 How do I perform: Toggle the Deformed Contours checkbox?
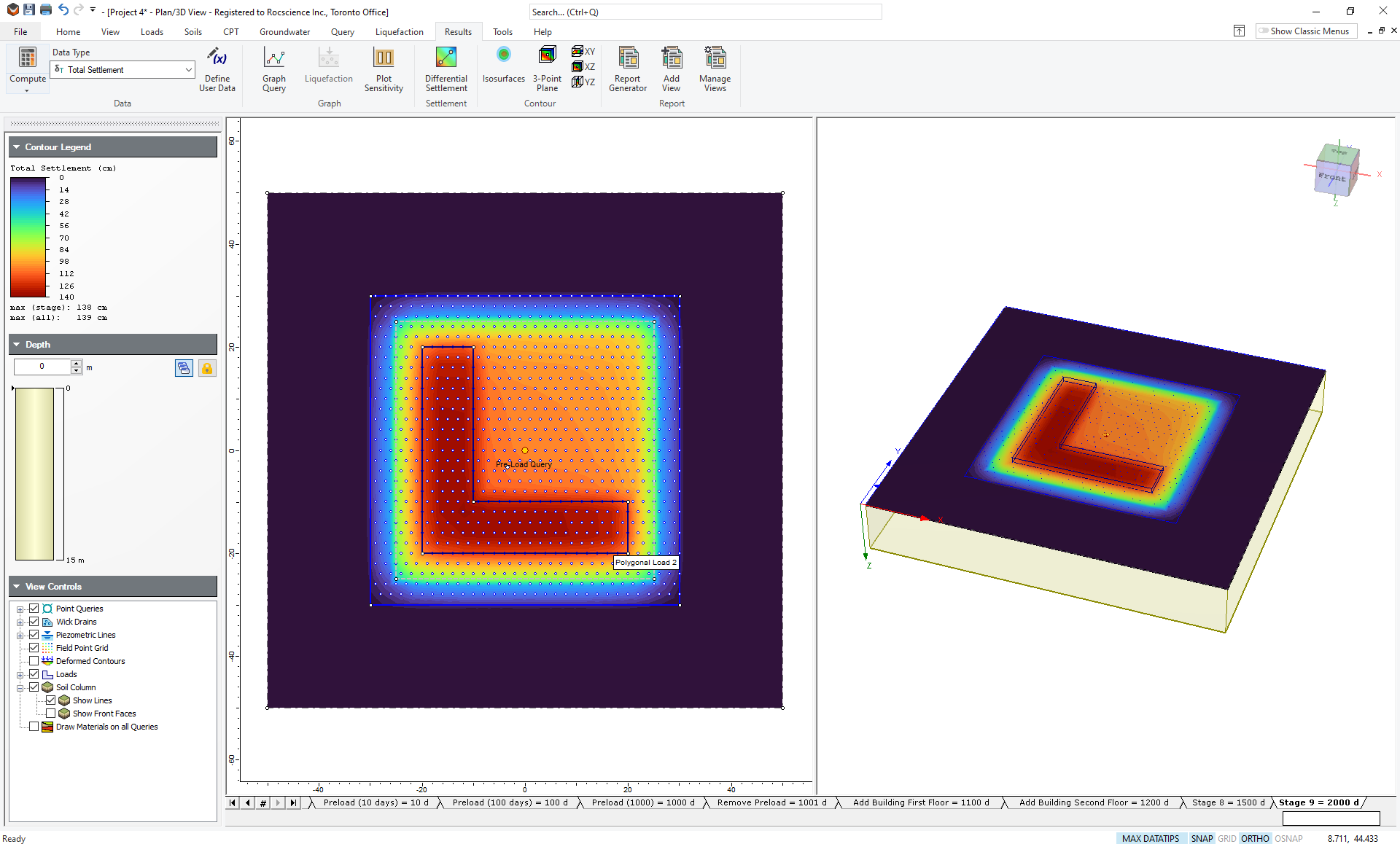coord(34,661)
